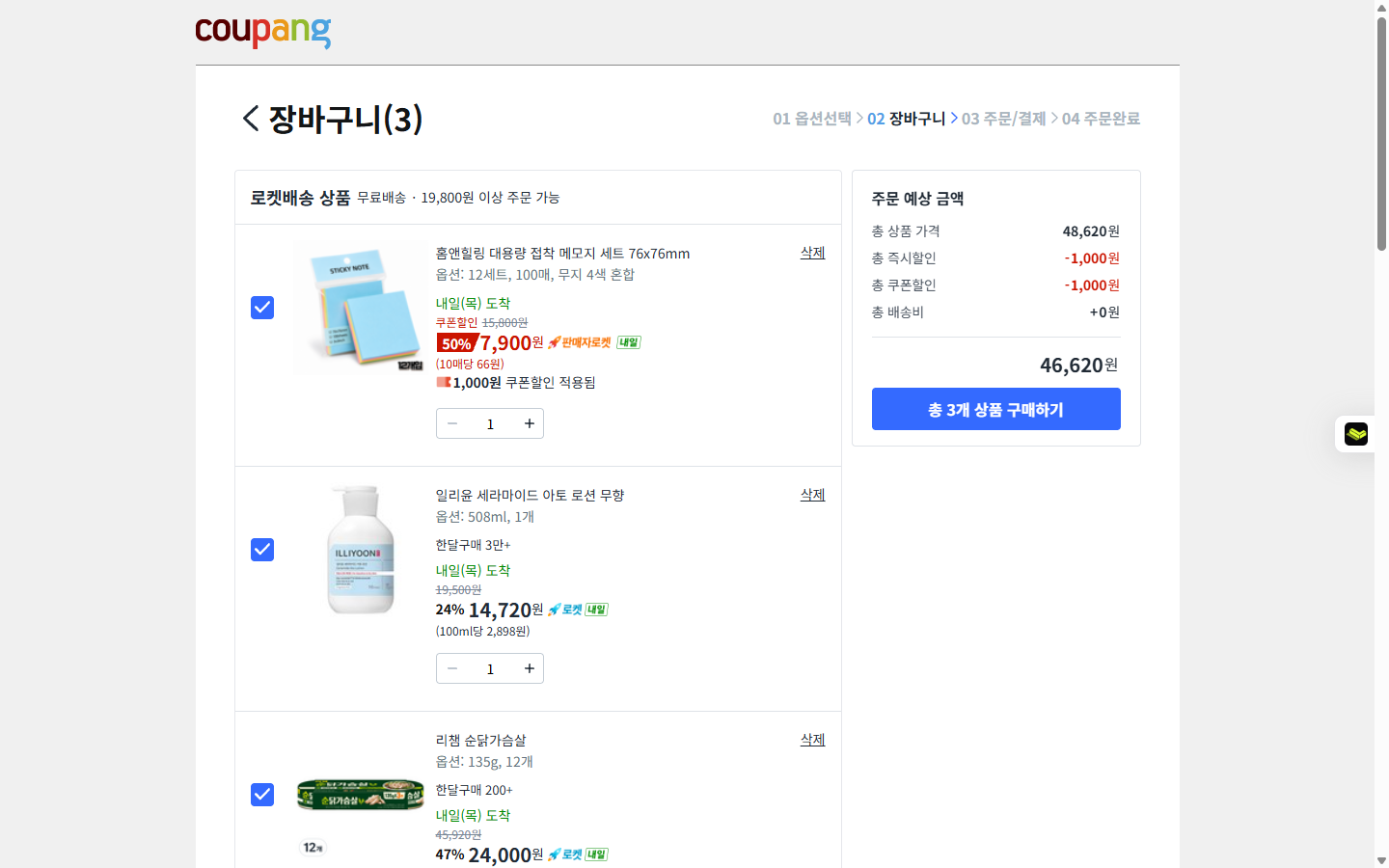
Task: Click the page scrollbar thumb
Action: pos(1381,133)
